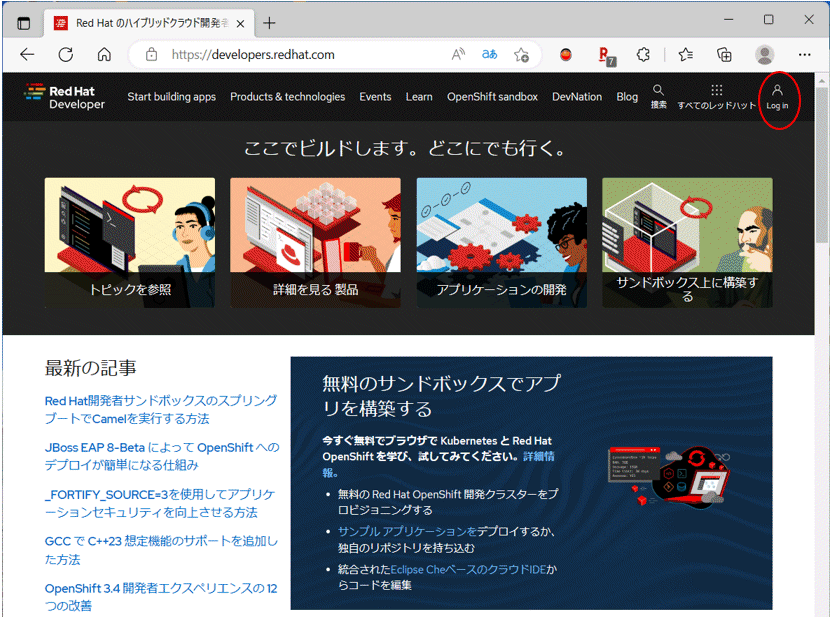This screenshot has width=830, height=617.
Task: Open article about Camel on Spring Boot
Action: tap(160, 410)
